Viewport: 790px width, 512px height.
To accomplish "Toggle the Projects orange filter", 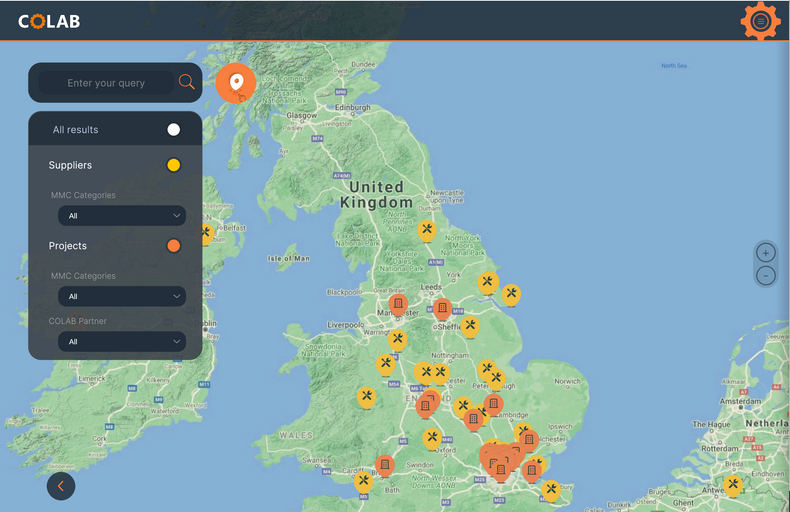I will [174, 246].
